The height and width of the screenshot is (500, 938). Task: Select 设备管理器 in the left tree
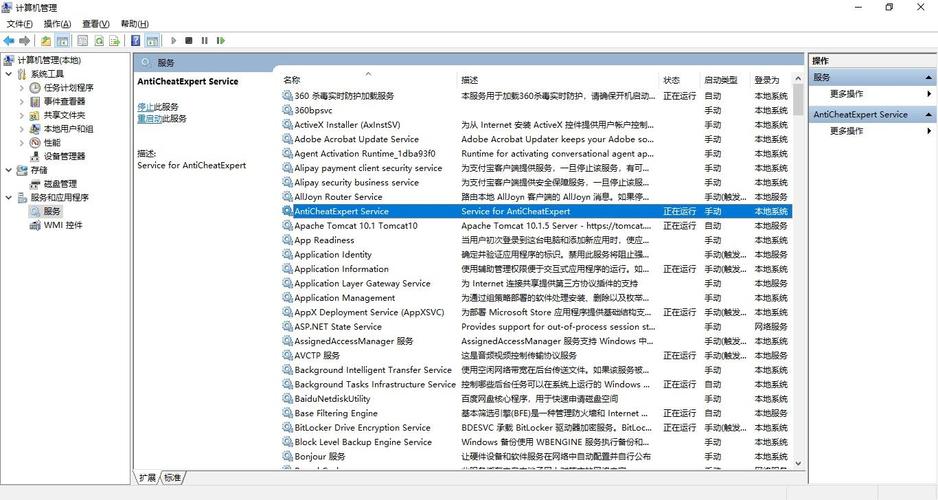coord(64,156)
